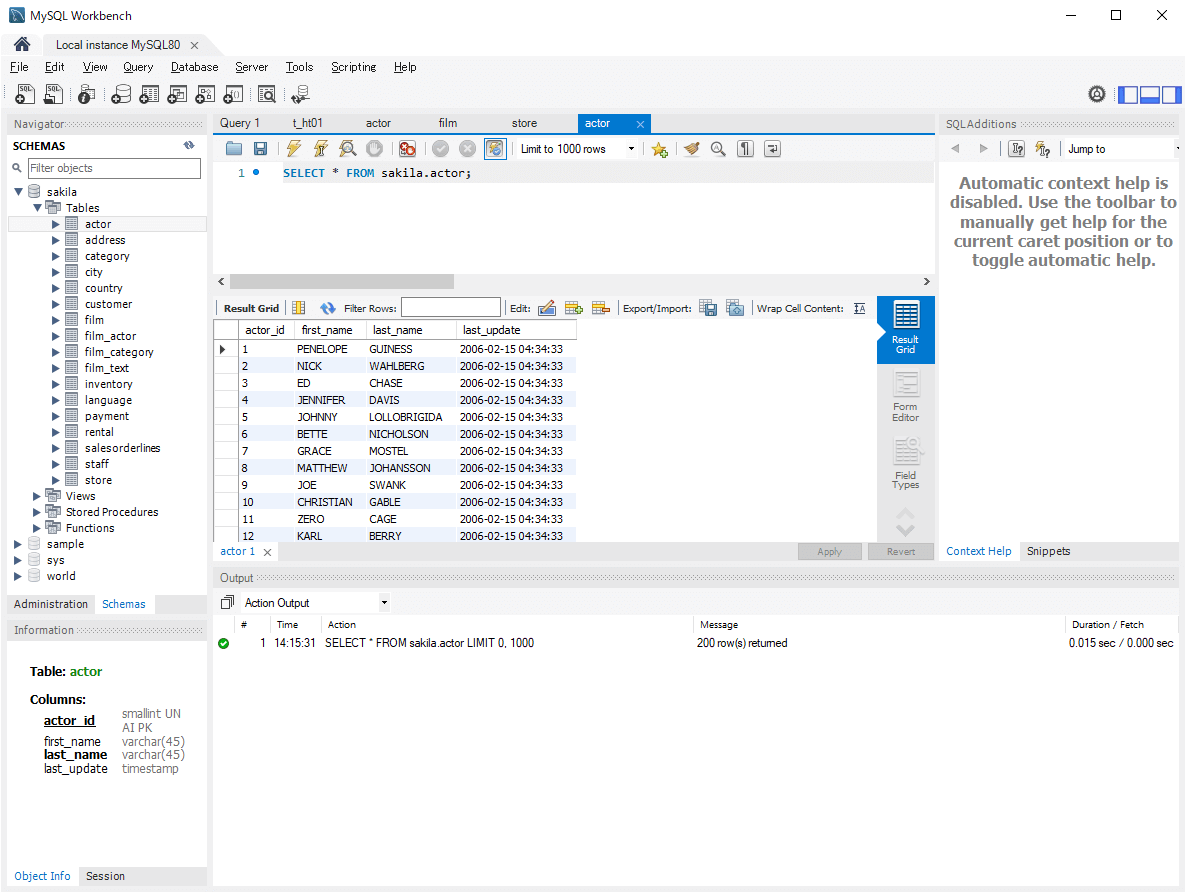Switch to the Administration tab
This screenshot has height=893, width=1186.
51,604
